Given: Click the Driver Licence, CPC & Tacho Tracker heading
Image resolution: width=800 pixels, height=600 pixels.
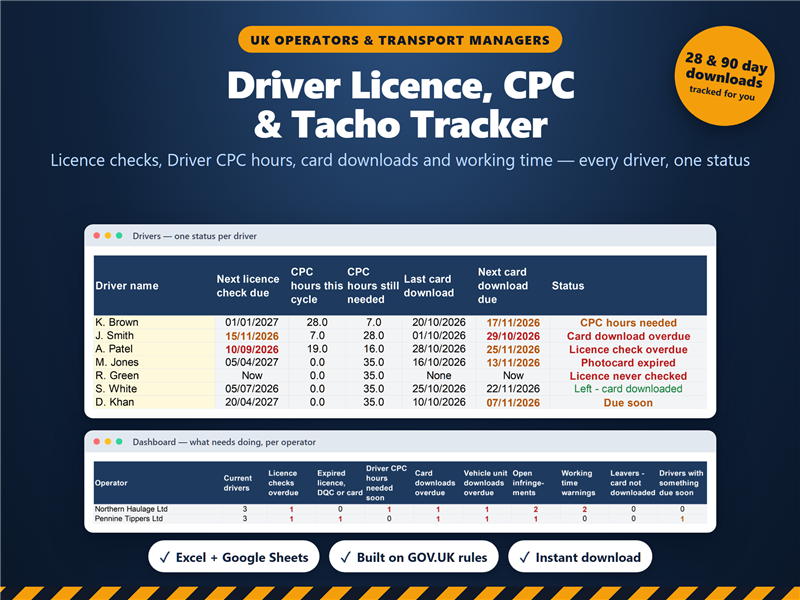Looking at the screenshot, I should pyautogui.click(x=401, y=105).
